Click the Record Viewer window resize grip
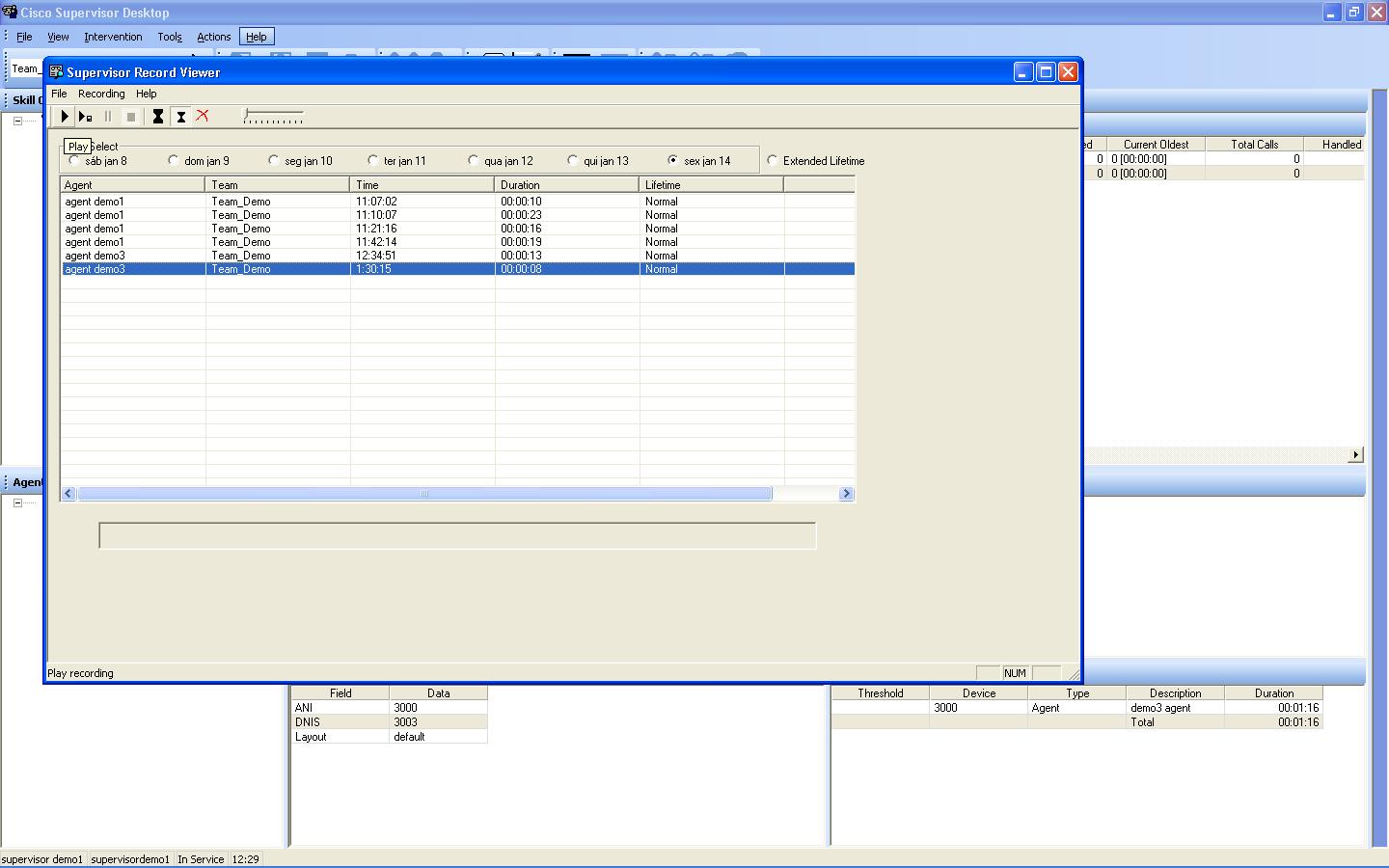The height and width of the screenshot is (868, 1389). (1074, 674)
